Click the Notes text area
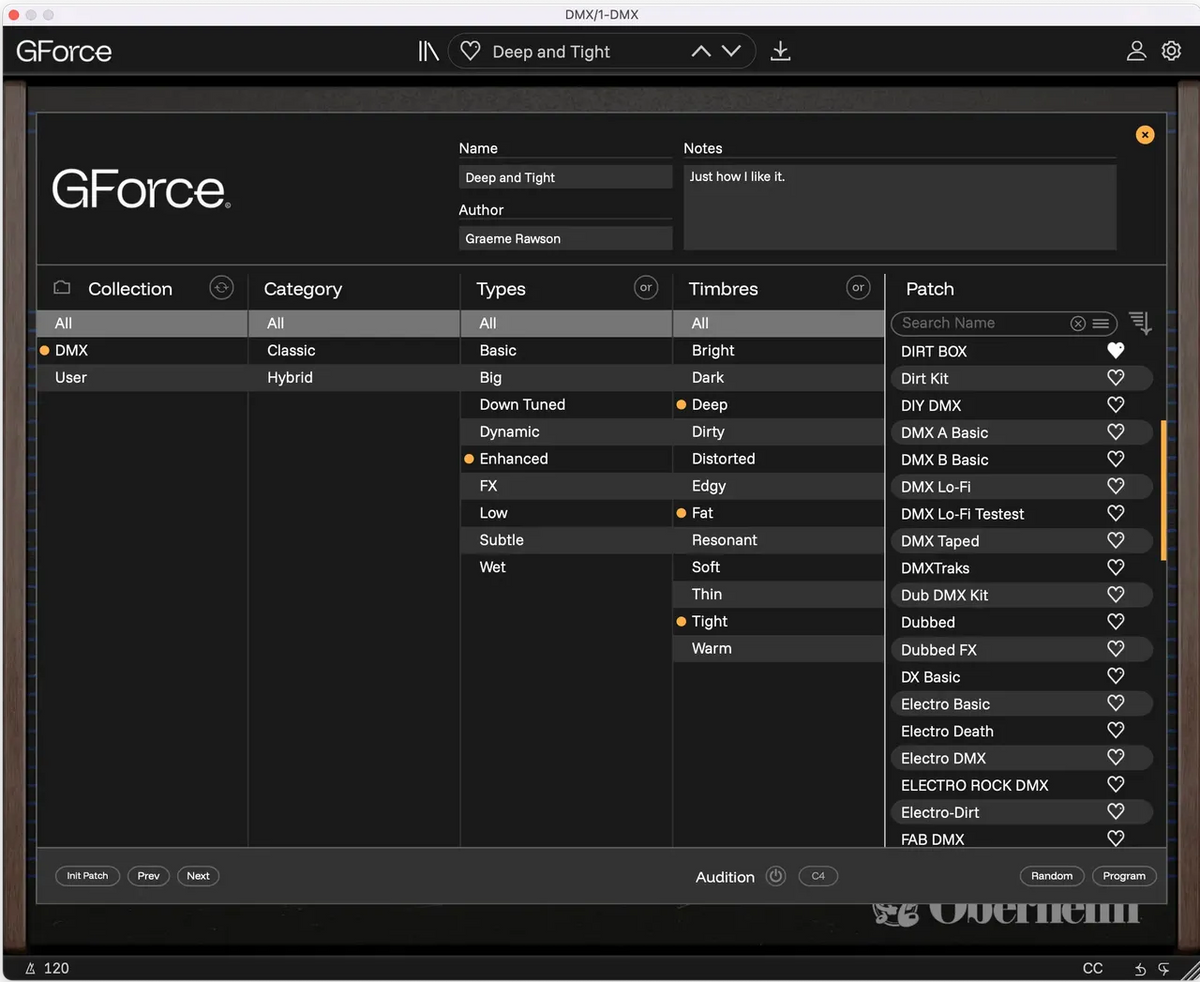This screenshot has width=1200, height=982. 900,207
